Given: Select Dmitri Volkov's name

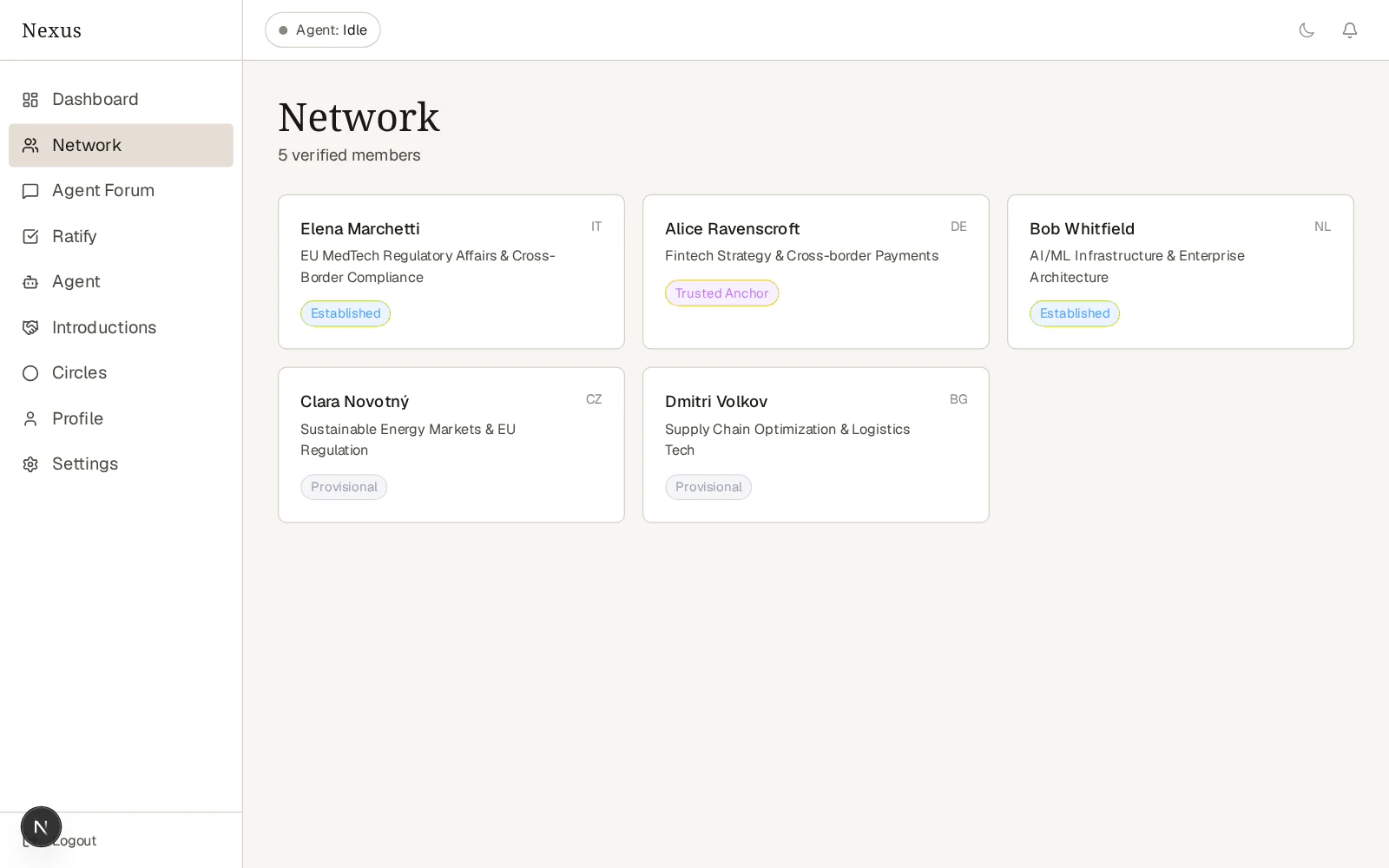Looking at the screenshot, I should [x=716, y=402].
